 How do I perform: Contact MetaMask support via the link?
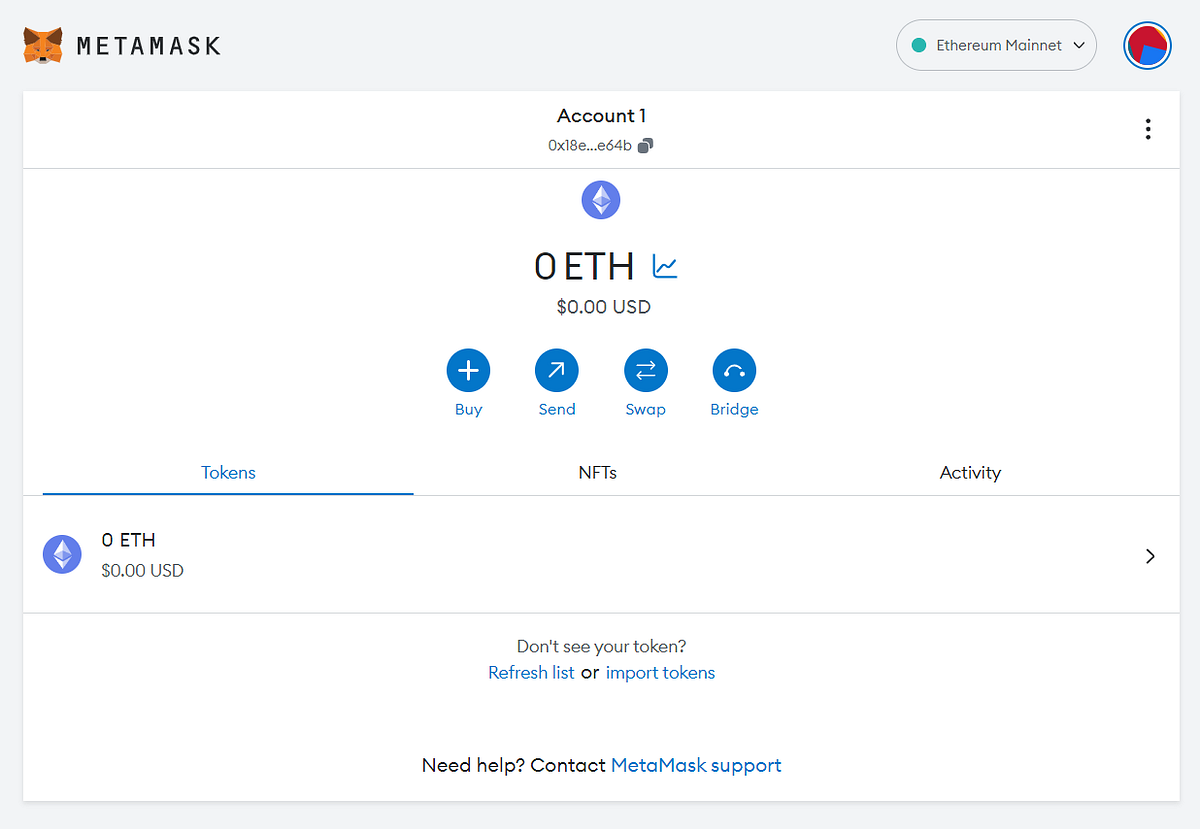click(x=695, y=764)
